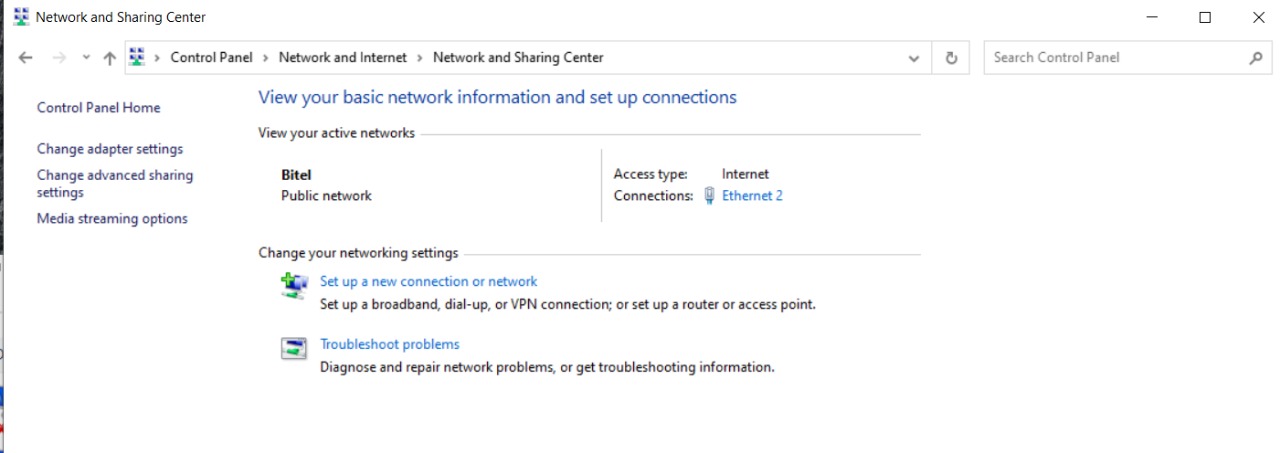Viewport: 1280px width, 453px height.
Task: Go to Control Panel Home
Action: pyautogui.click(x=98, y=108)
